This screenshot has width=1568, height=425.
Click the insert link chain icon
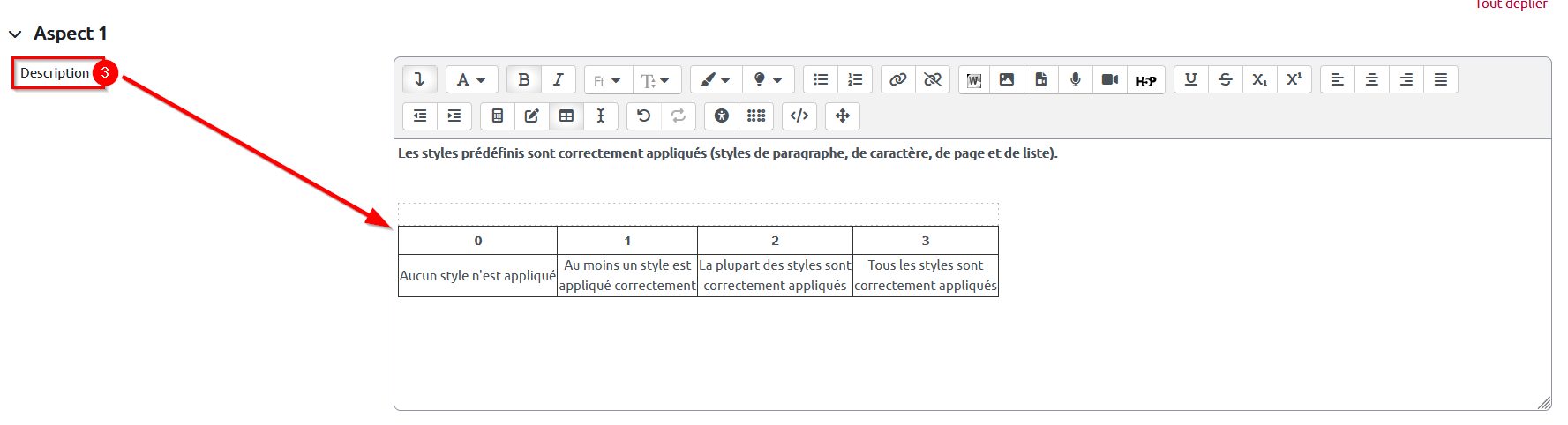[x=897, y=79]
